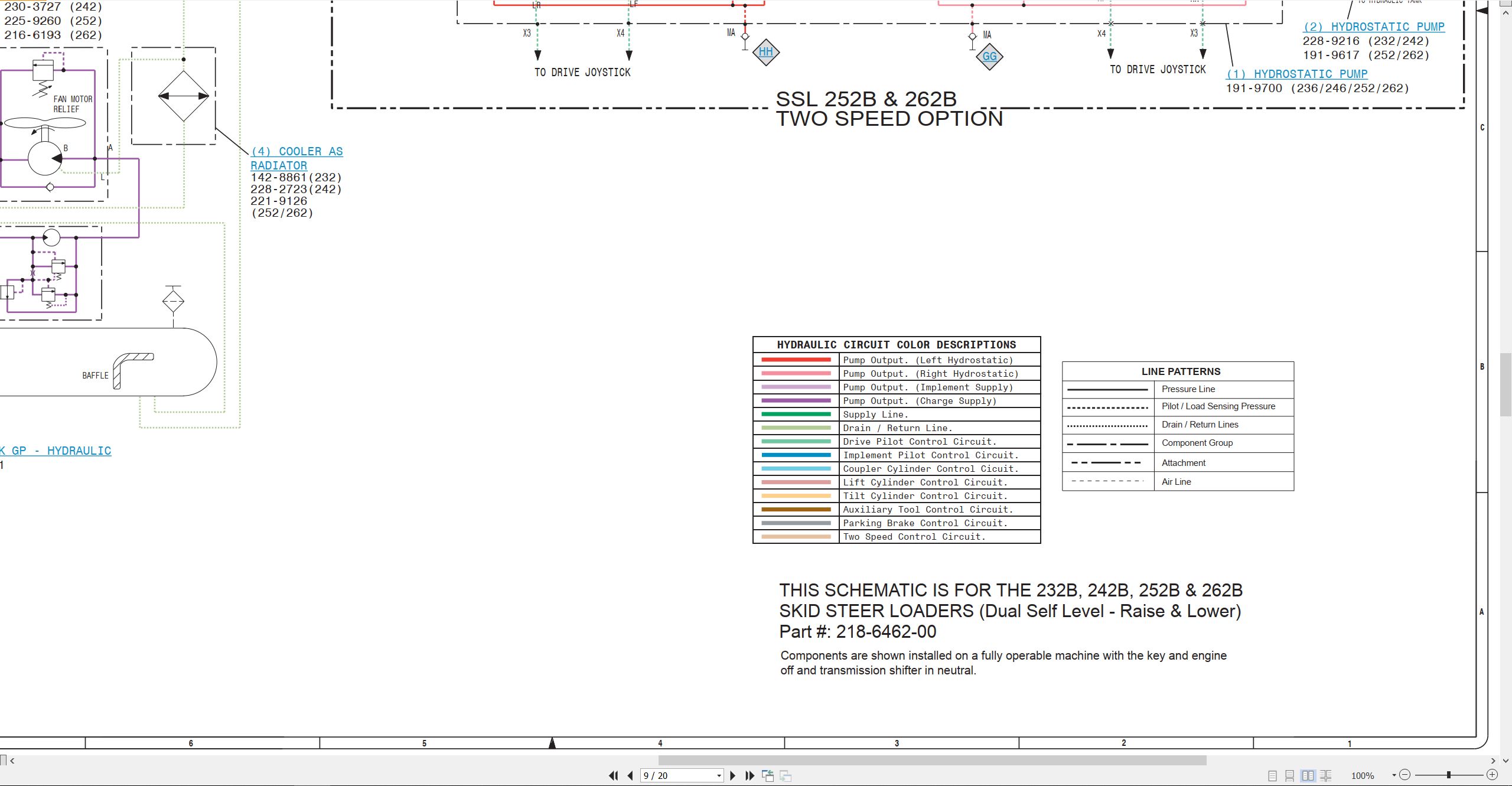
Task: Click the Part #: 218-6462-00 text
Action: click(858, 631)
